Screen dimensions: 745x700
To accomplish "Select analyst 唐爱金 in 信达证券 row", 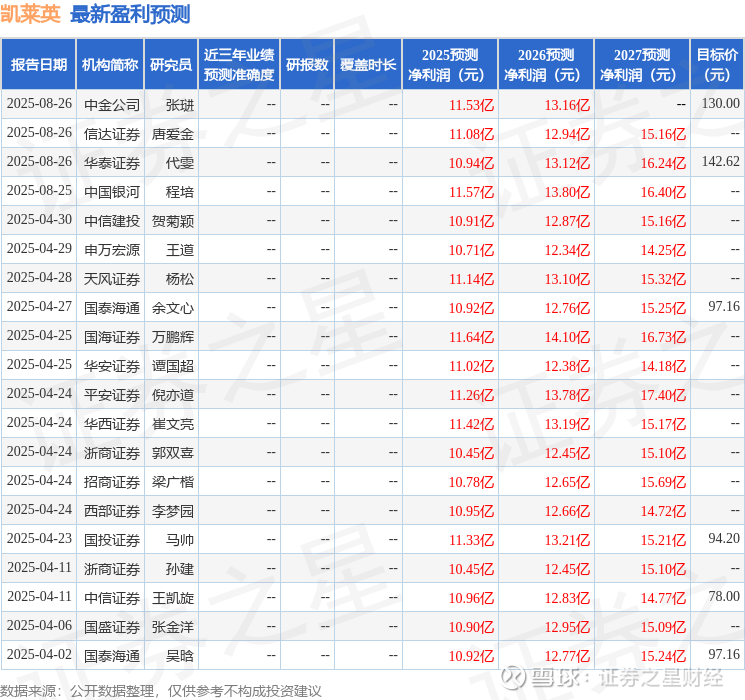I will [x=172, y=134].
